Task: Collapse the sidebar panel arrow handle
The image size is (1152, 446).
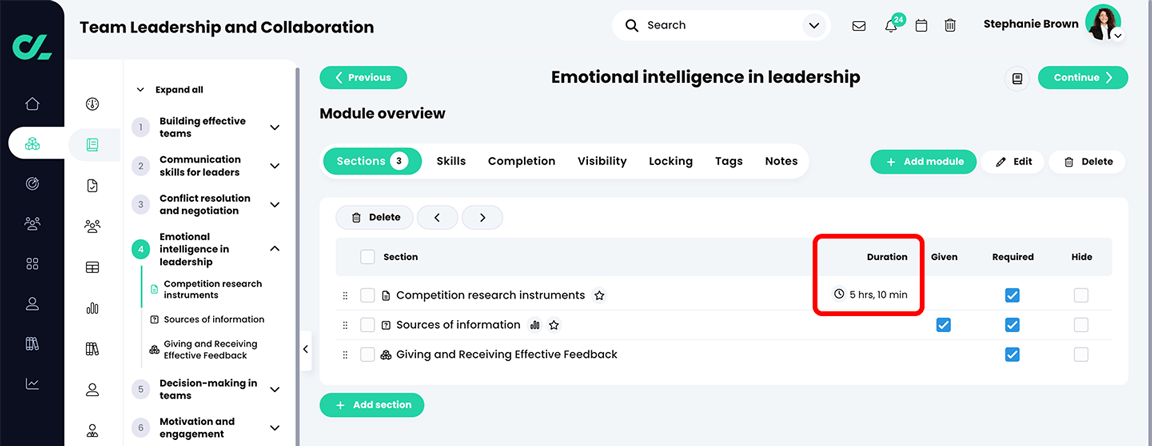Action: 306,350
